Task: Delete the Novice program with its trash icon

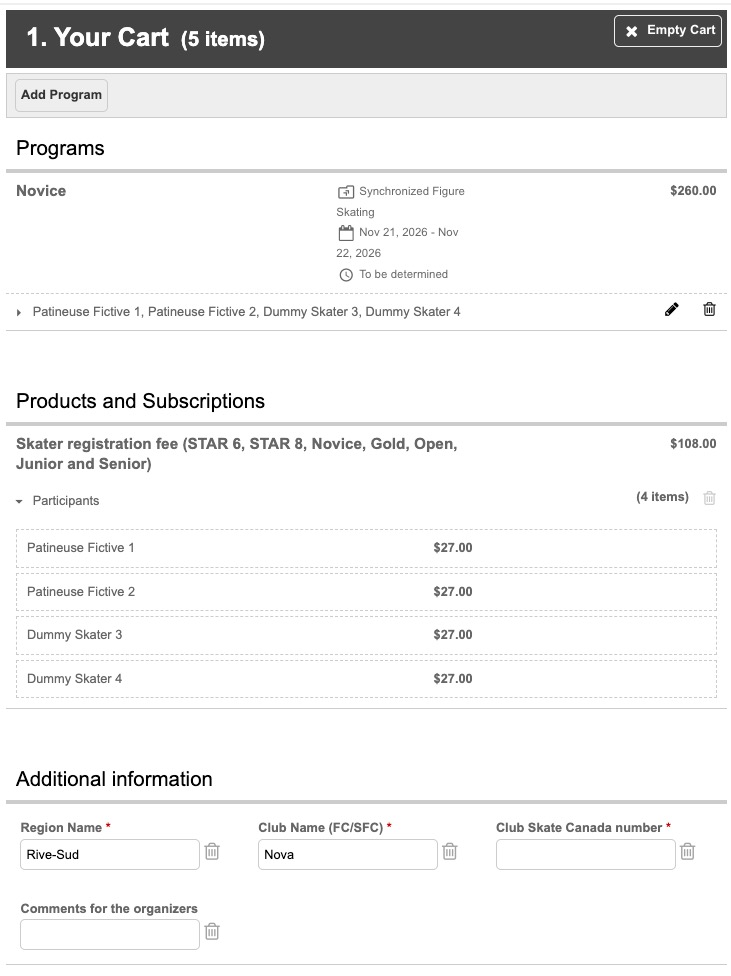Action: point(709,309)
